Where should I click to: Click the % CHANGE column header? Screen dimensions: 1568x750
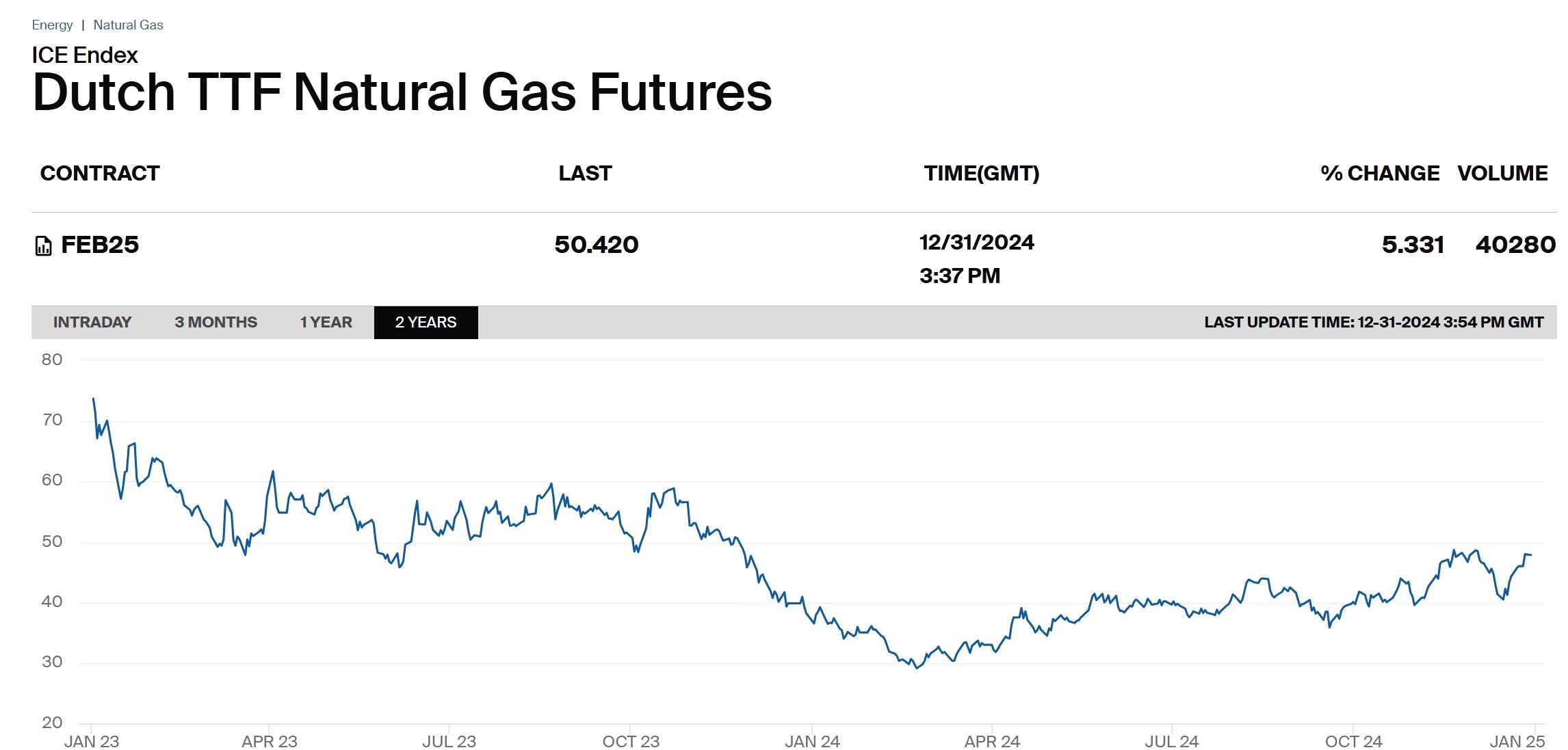pyautogui.click(x=1379, y=174)
